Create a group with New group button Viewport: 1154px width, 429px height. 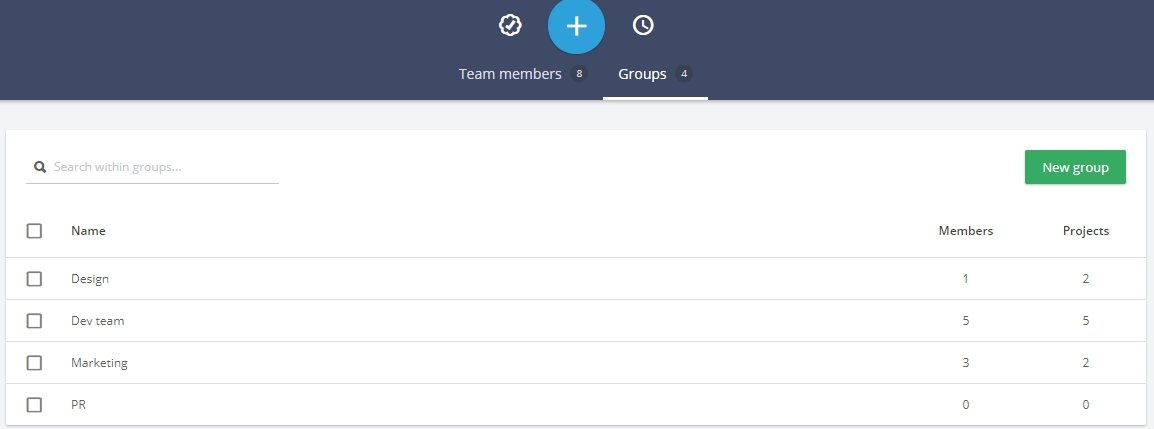[1075, 167]
